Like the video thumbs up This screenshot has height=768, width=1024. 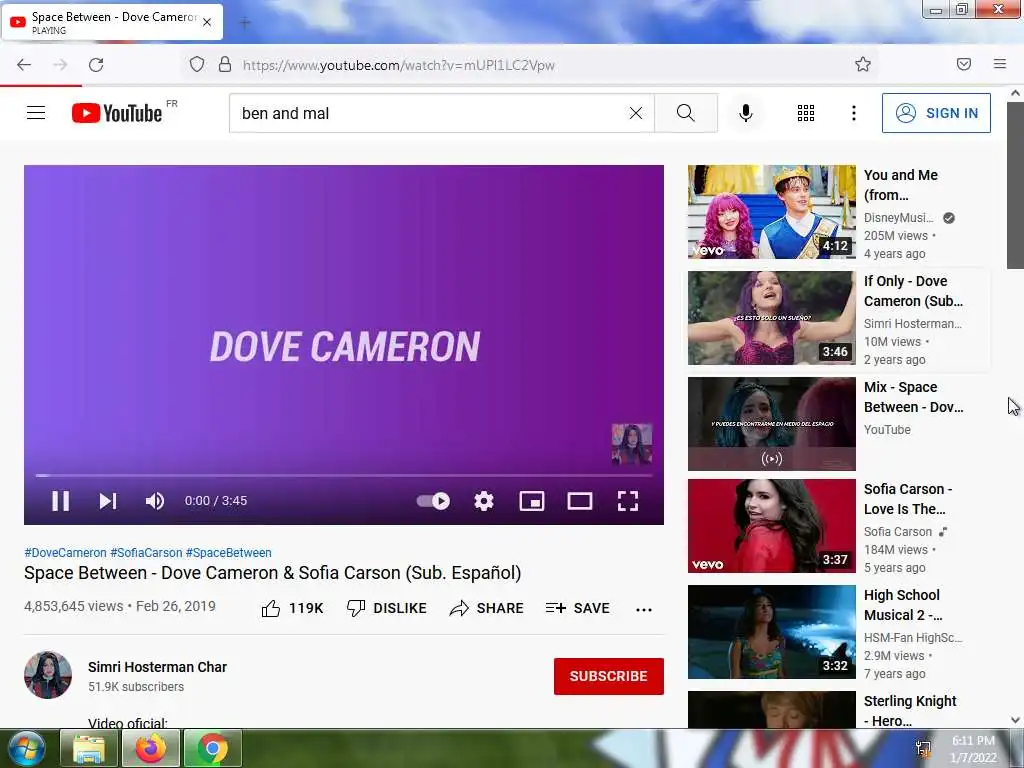point(292,608)
